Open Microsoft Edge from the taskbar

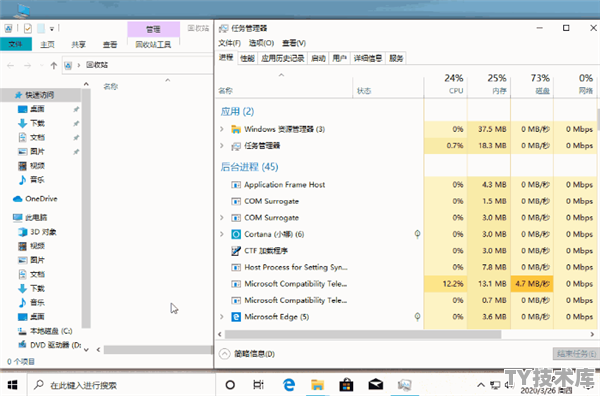click(x=289, y=384)
